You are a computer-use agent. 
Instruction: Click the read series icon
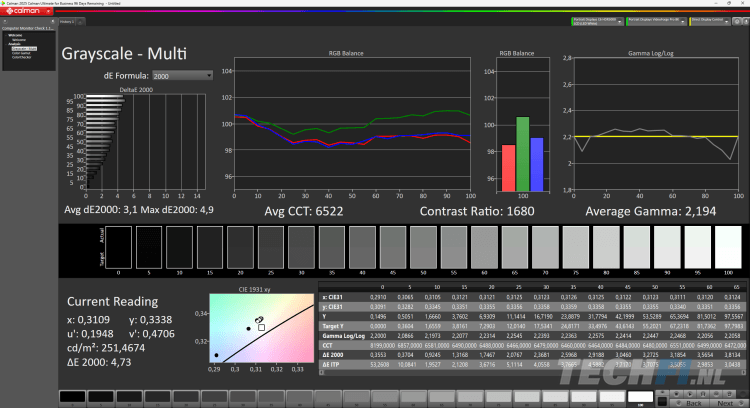[703, 394]
